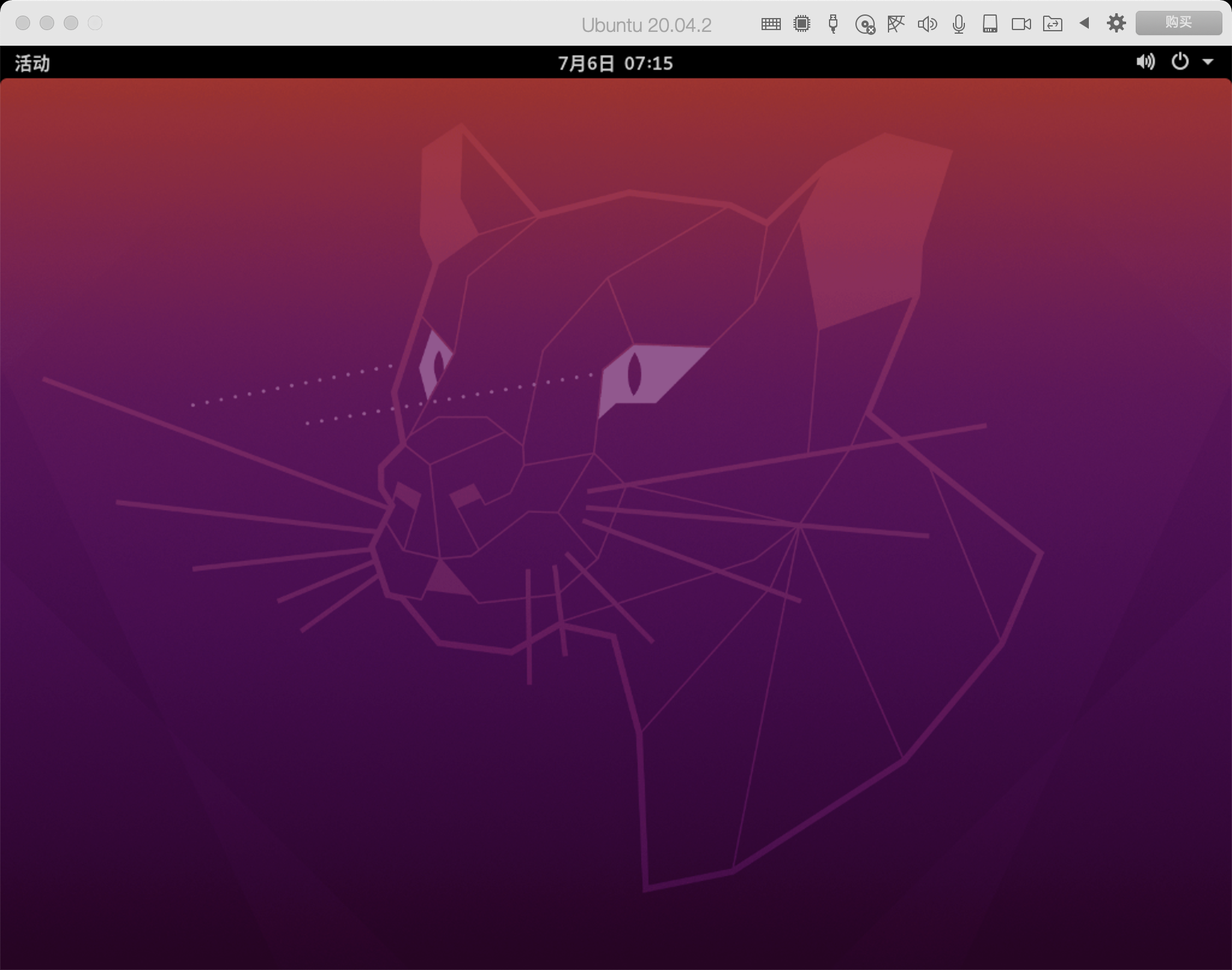The width and height of the screenshot is (1232, 970).
Task: Expand the system menu dropdown arrow
Action: [x=1207, y=62]
